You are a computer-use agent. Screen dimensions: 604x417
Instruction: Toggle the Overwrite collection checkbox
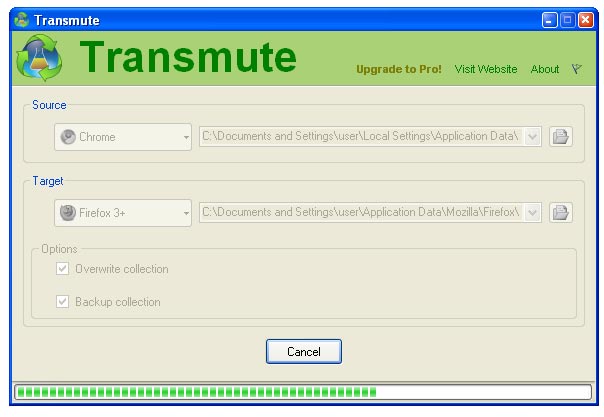click(x=63, y=269)
